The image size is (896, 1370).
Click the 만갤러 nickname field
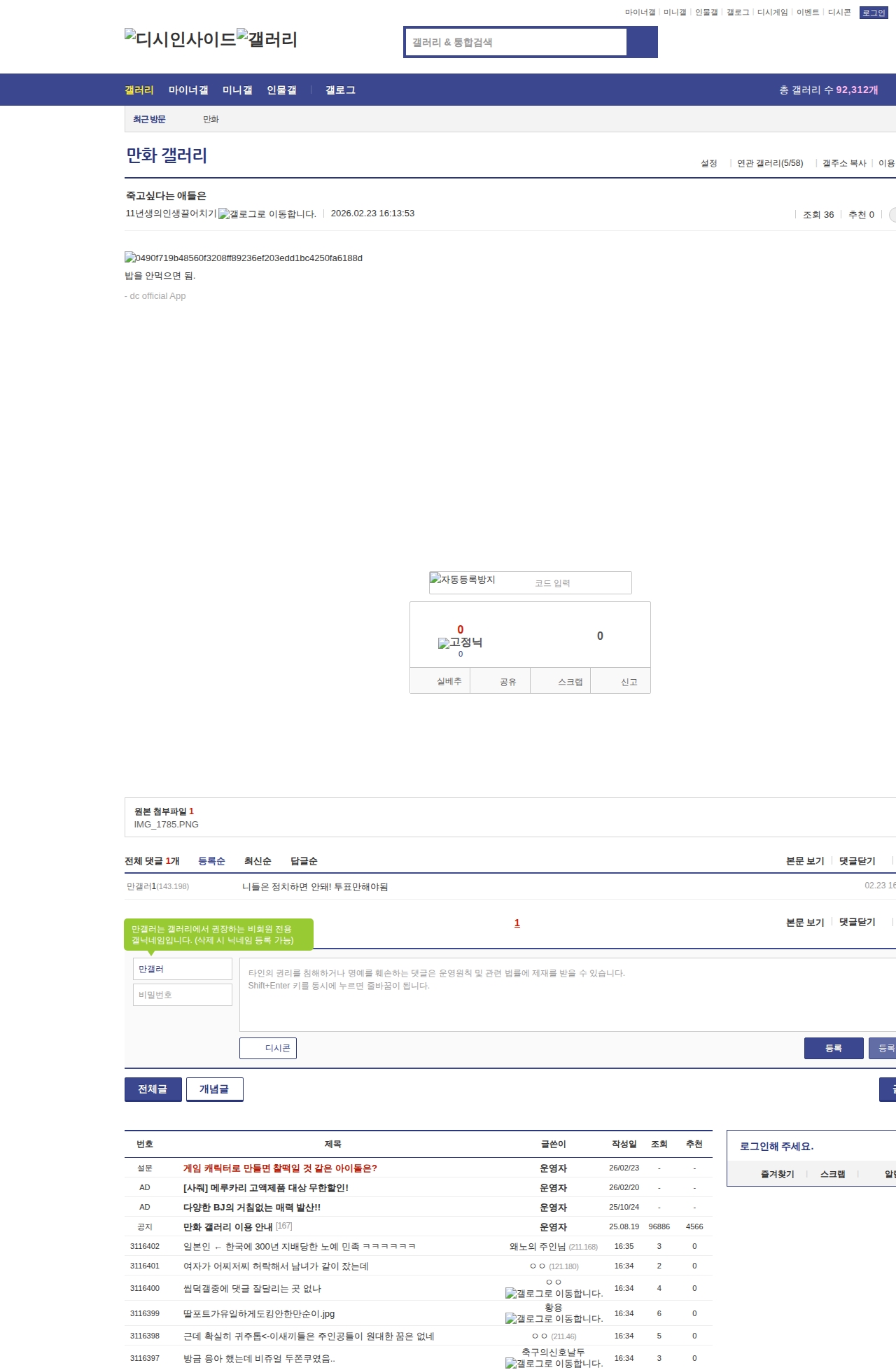point(182,969)
